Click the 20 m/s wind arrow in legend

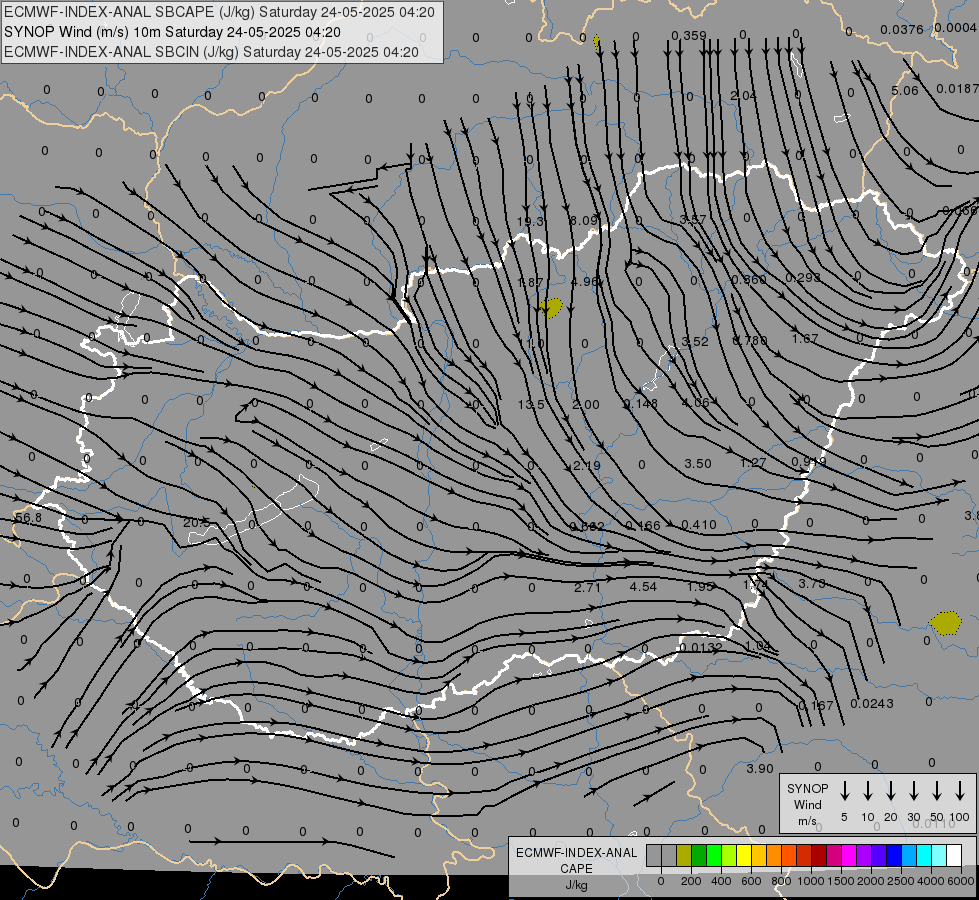click(x=891, y=791)
